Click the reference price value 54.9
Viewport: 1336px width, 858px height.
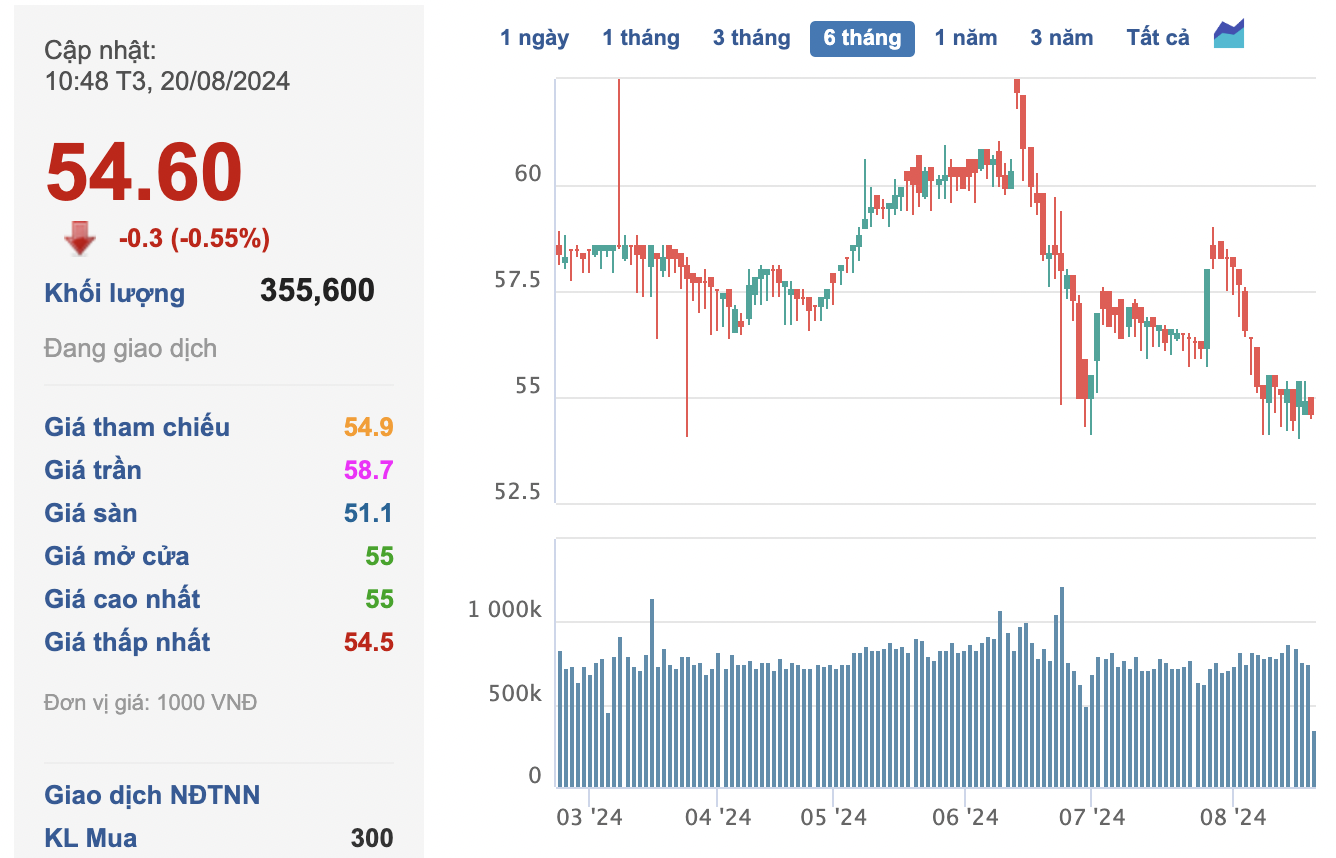click(x=369, y=427)
